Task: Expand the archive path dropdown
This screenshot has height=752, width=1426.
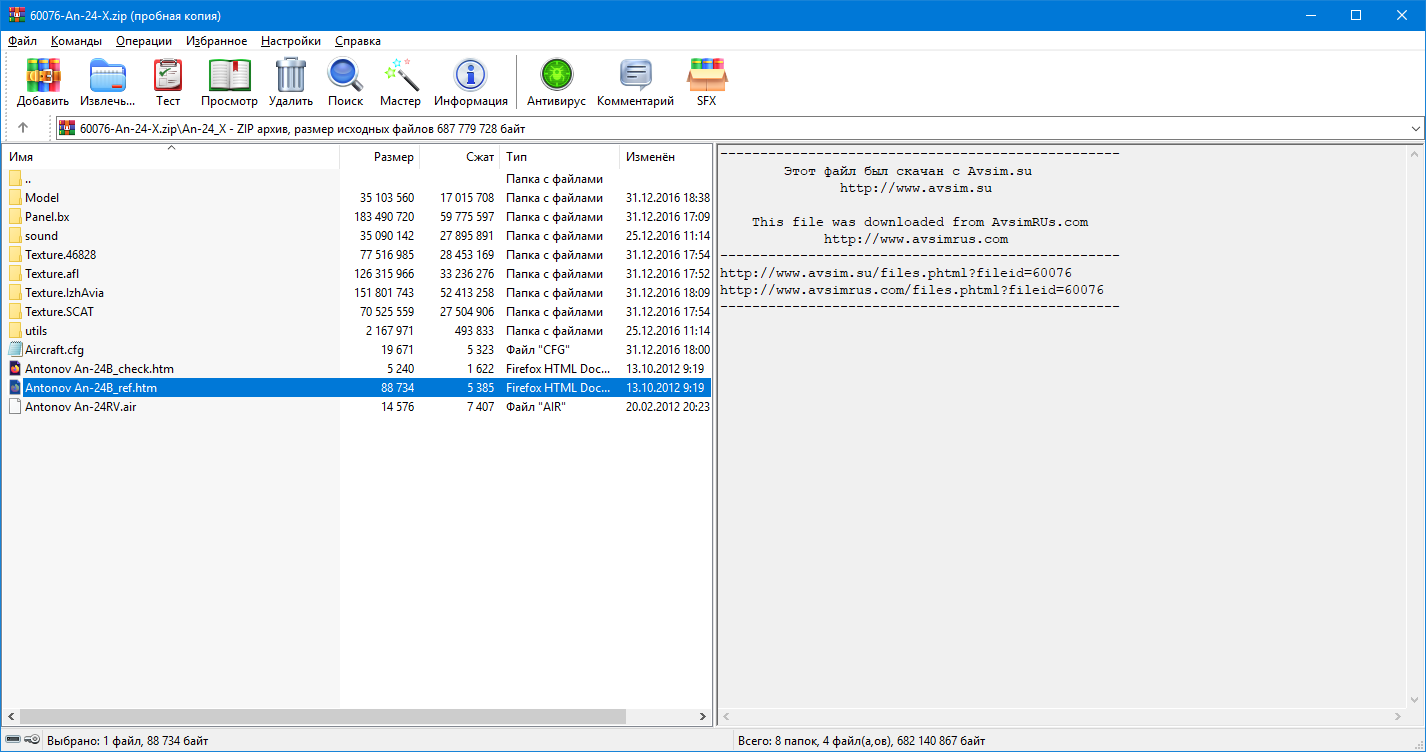Action: 1415,129
